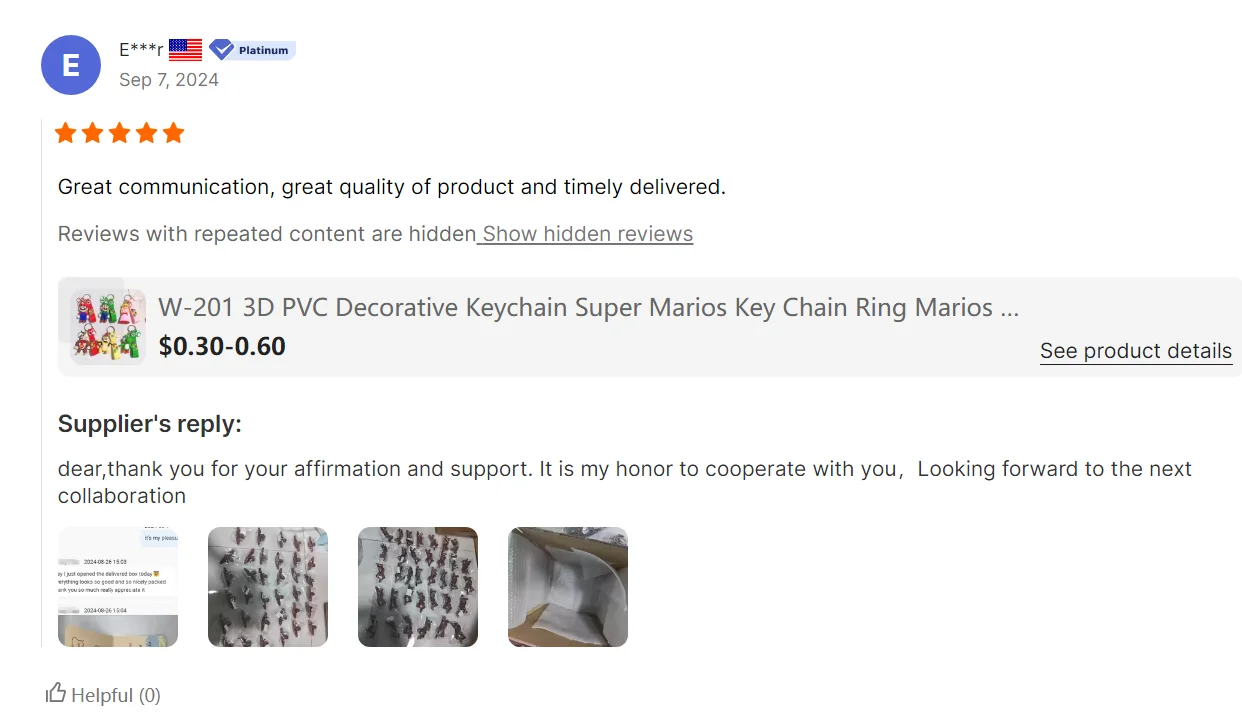The image size is (1242, 724).
Task: Click the first orange rating star
Action: (x=66, y=133)
